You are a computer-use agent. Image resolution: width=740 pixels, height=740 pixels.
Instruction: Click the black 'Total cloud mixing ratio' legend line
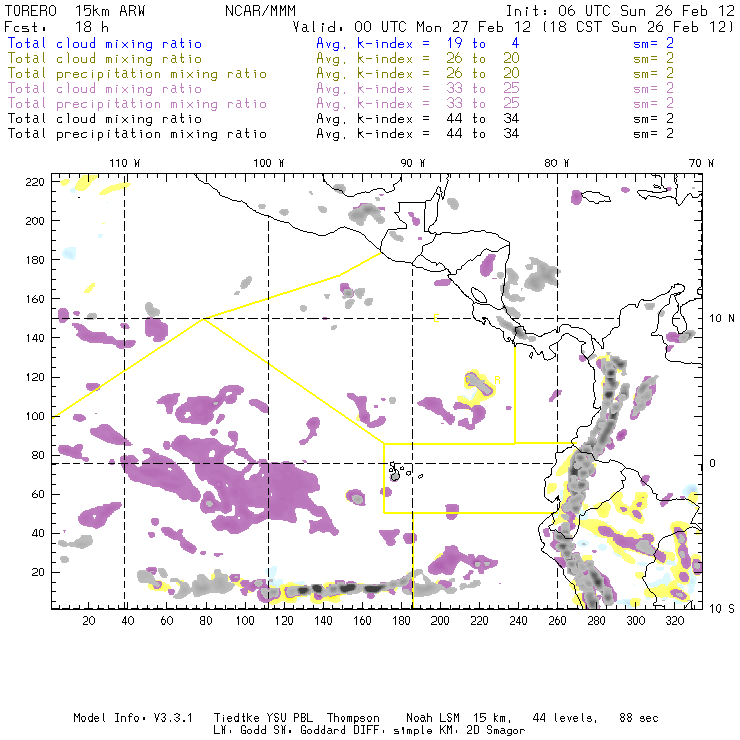pos(105,118)
